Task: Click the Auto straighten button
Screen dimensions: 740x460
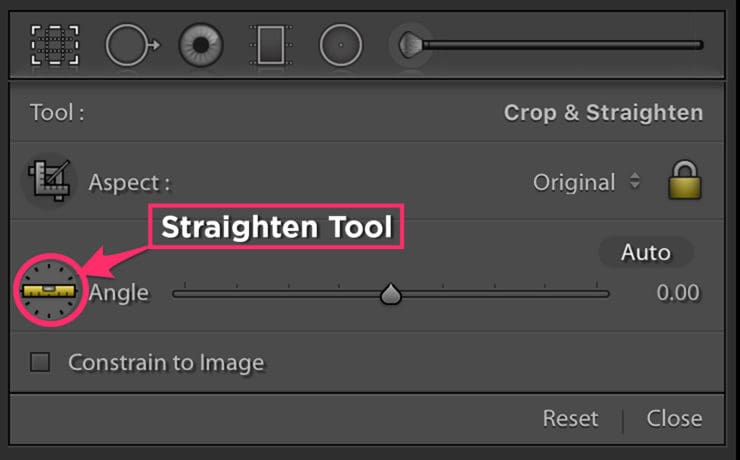Action: pos(646,252)
